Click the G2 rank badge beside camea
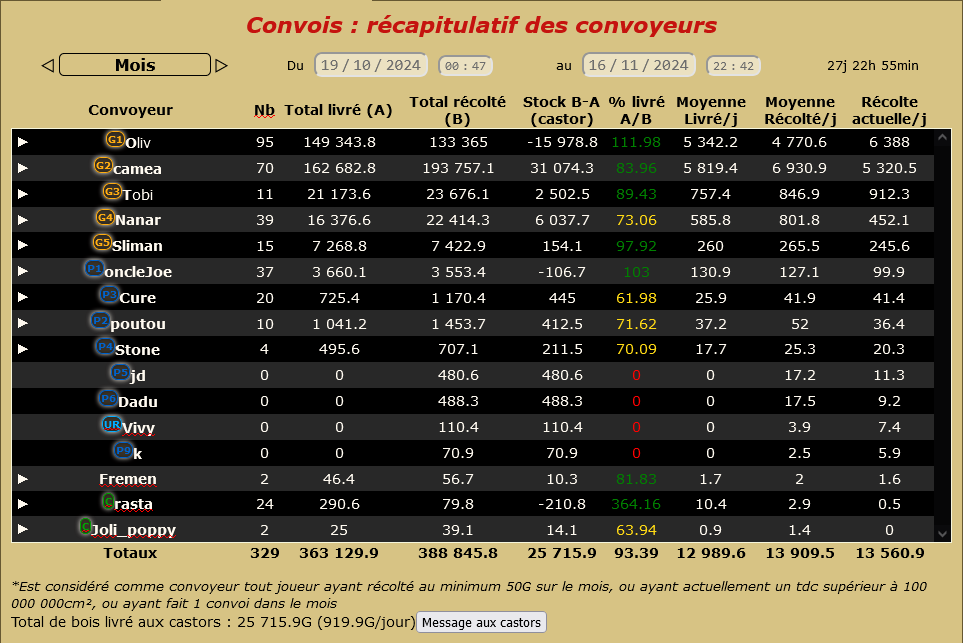Screen dimensions: 963x643 click(x=103, y=166)
